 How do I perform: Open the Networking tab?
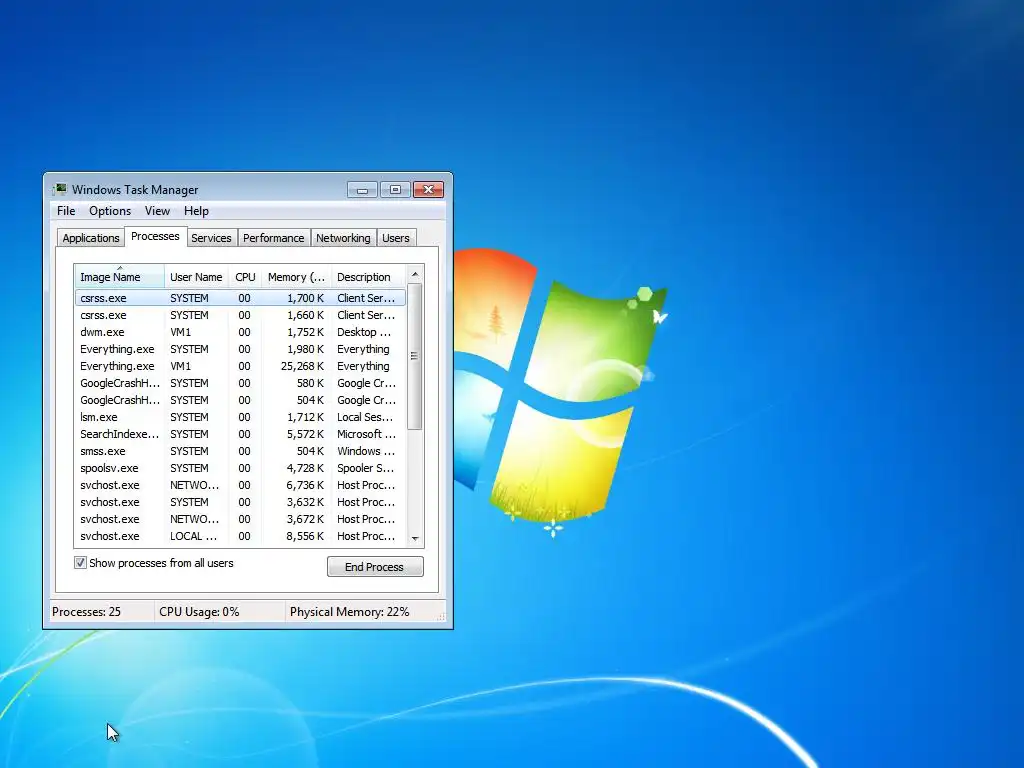(343, 238)
